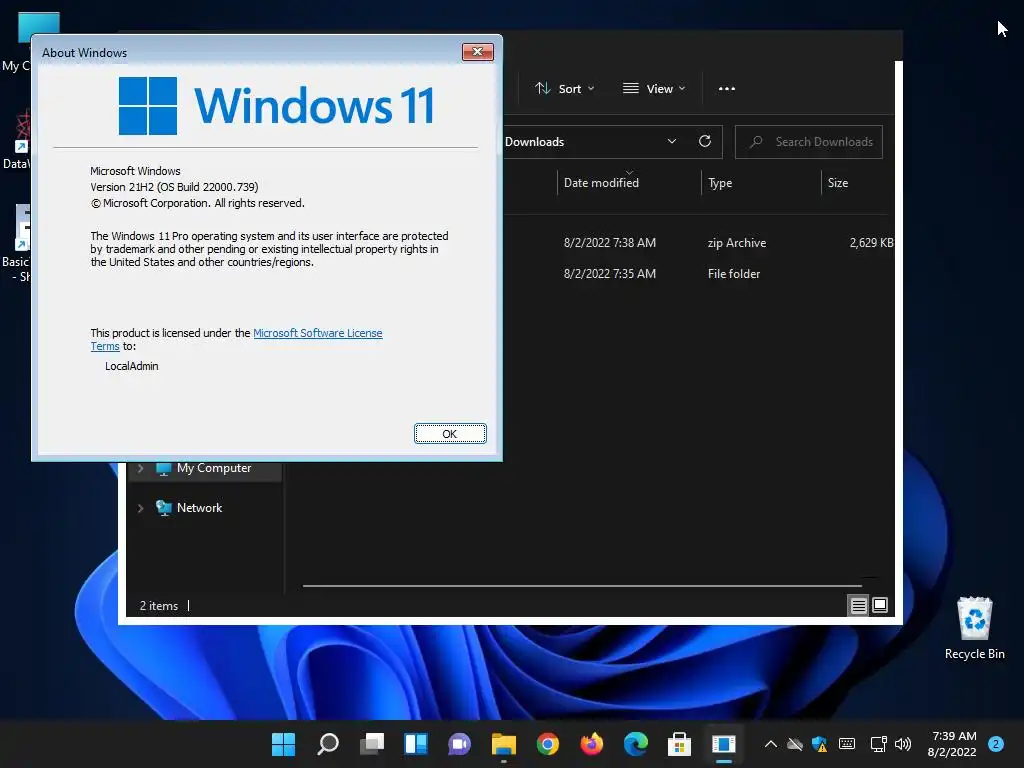The image size is (1024, 768).
Task: Open the touch keyboard tray icon
Action: coord(847,744)
